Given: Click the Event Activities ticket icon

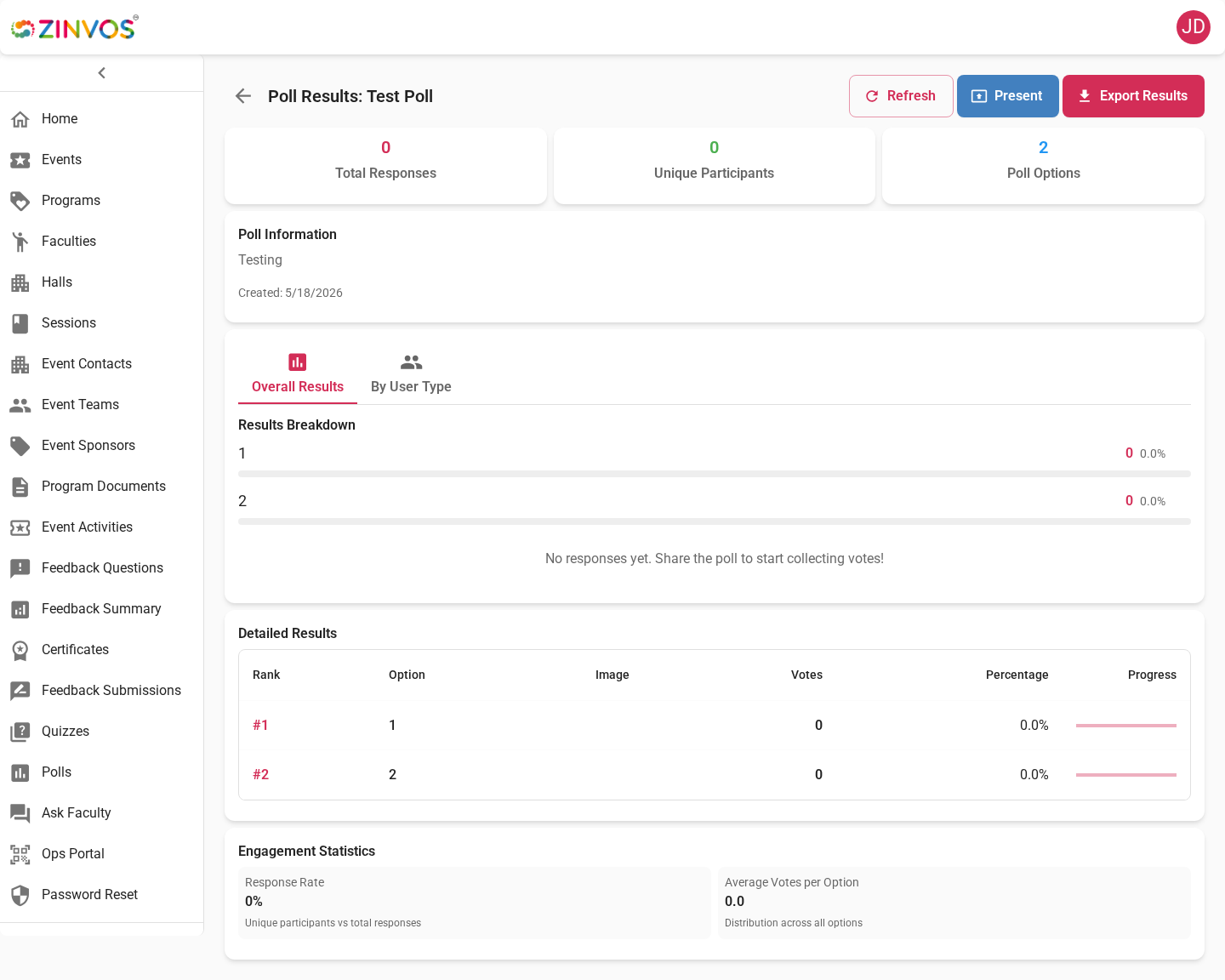Looking at the screenshot, I should click(x=20, y=527).
